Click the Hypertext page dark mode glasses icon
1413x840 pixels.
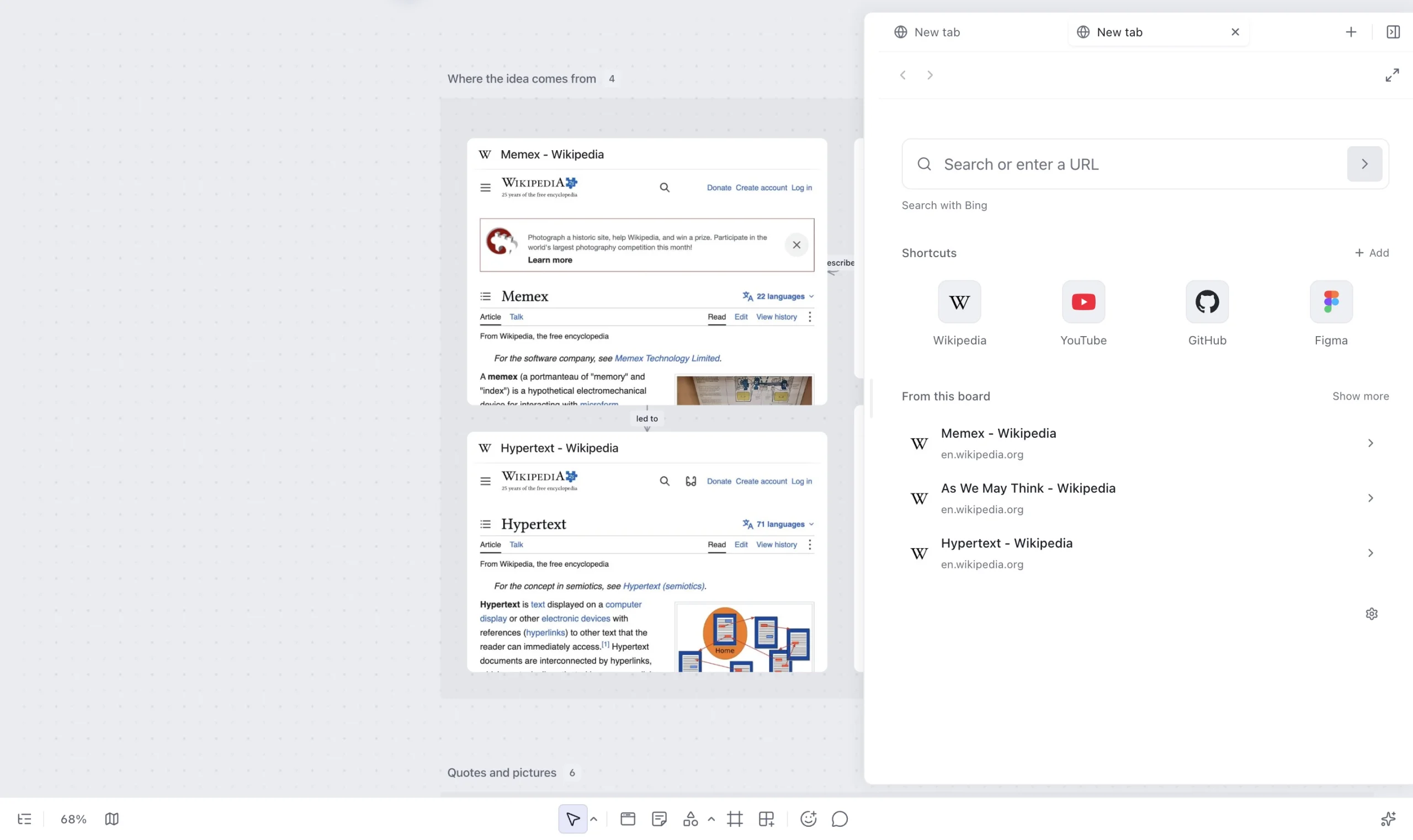point(690,481)
